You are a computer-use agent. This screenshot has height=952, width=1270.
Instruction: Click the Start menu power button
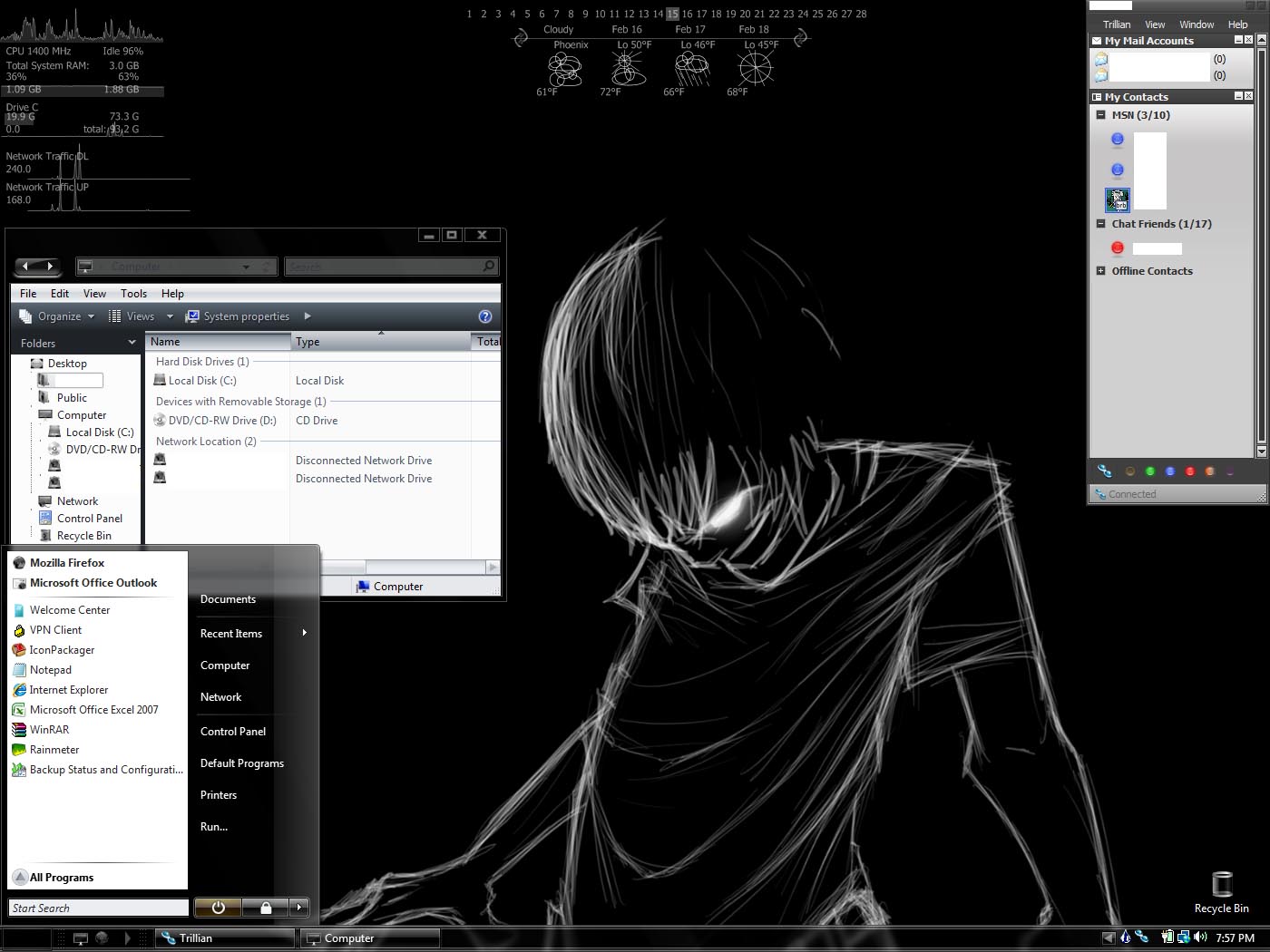[x=218, y=907]
